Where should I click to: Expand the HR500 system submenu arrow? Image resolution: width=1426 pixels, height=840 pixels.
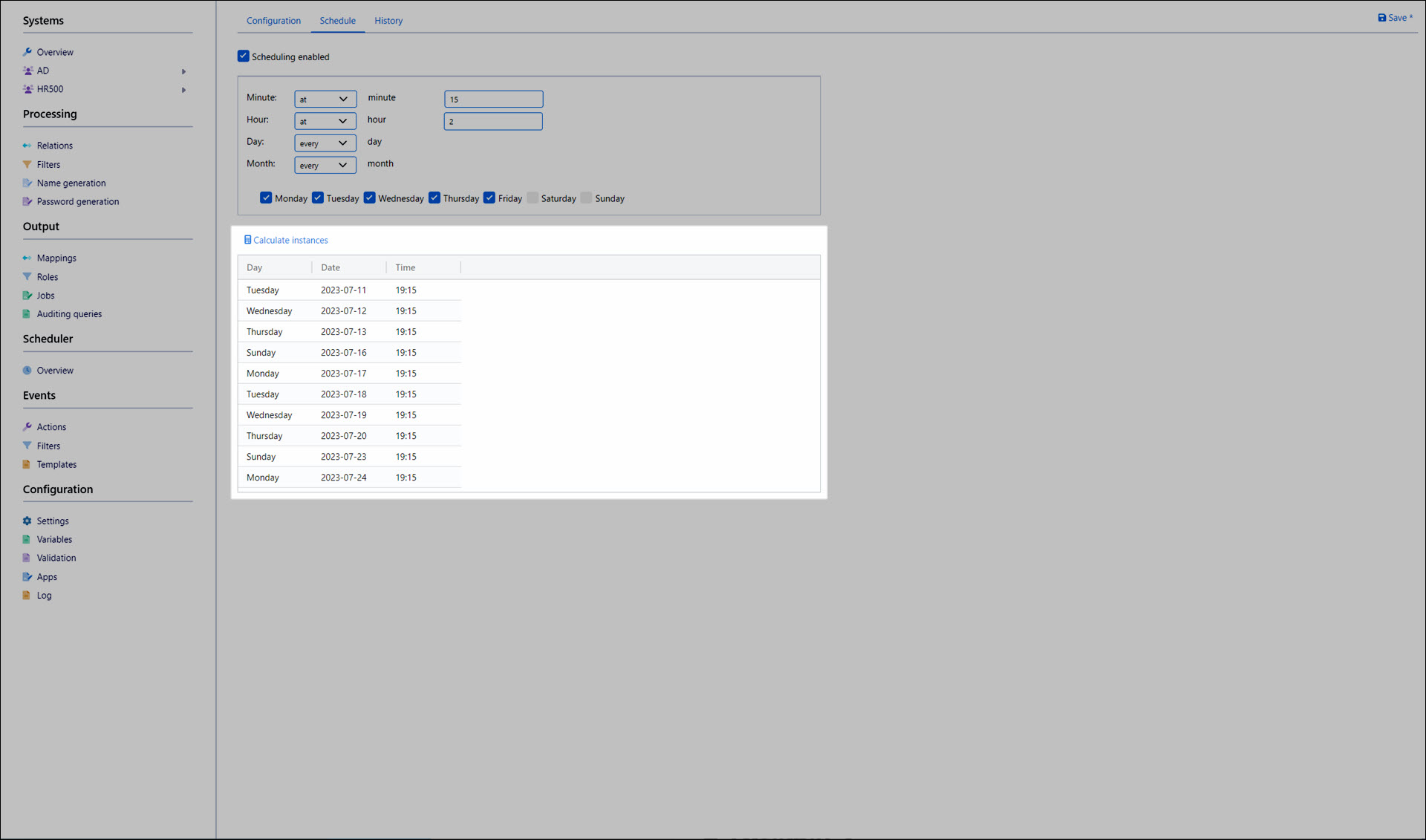pos(183,90)
